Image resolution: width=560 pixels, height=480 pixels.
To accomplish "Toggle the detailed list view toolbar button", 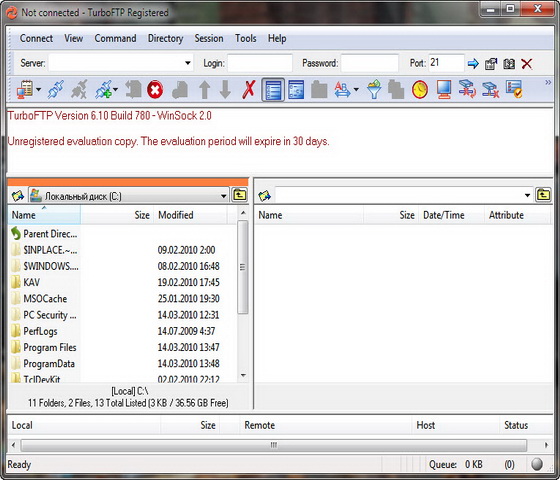I will point(273,90).
